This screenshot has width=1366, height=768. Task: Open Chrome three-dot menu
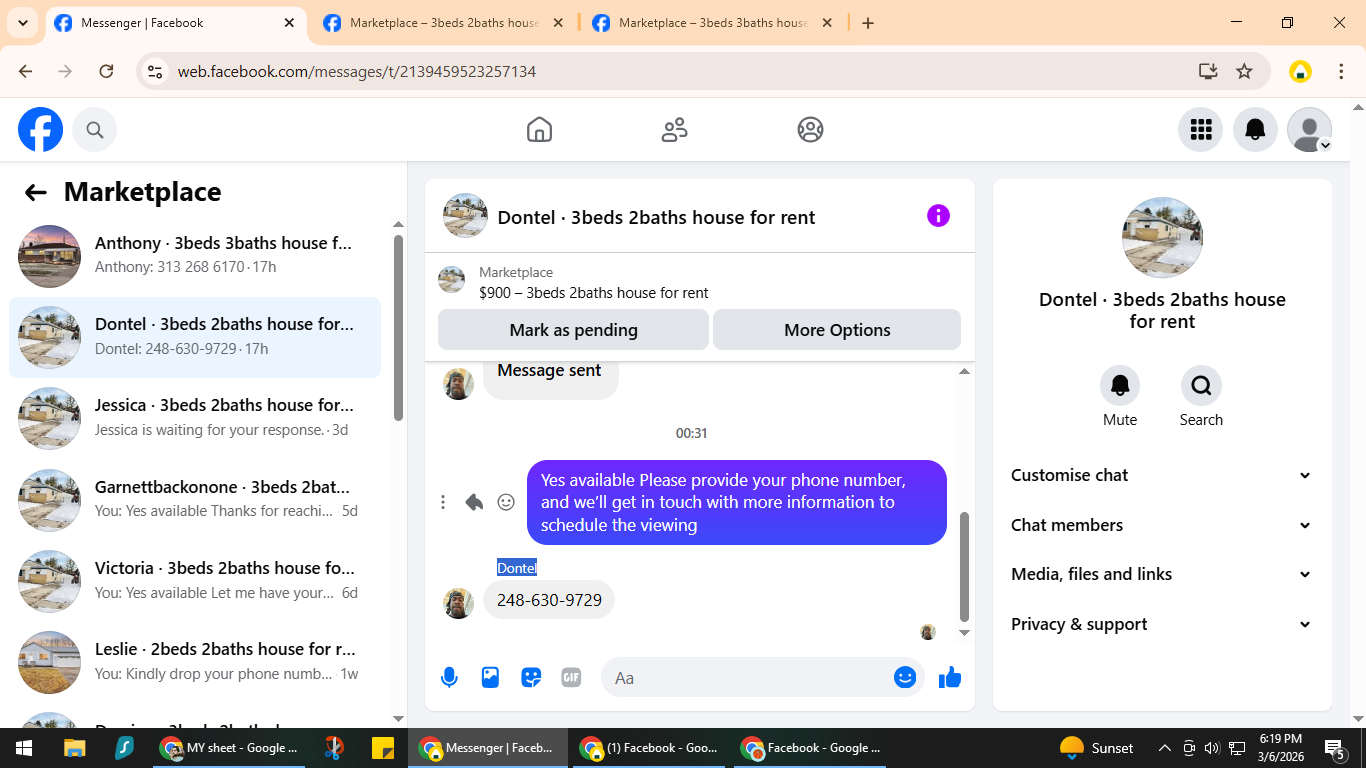point(1341,71)
